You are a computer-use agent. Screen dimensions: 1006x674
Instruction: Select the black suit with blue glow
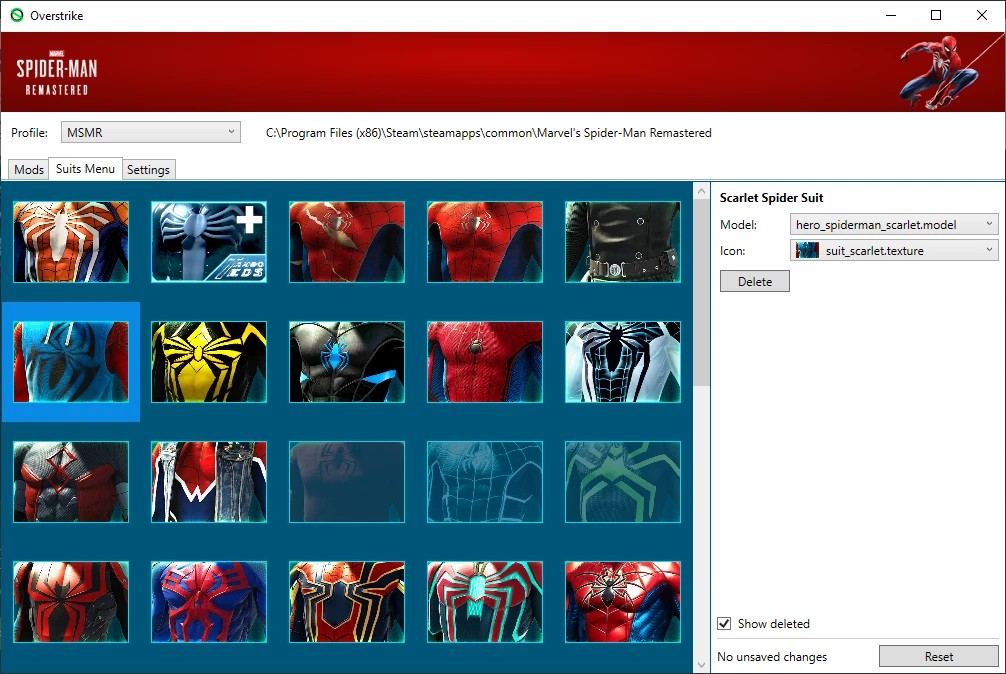(x=347, y=362)
